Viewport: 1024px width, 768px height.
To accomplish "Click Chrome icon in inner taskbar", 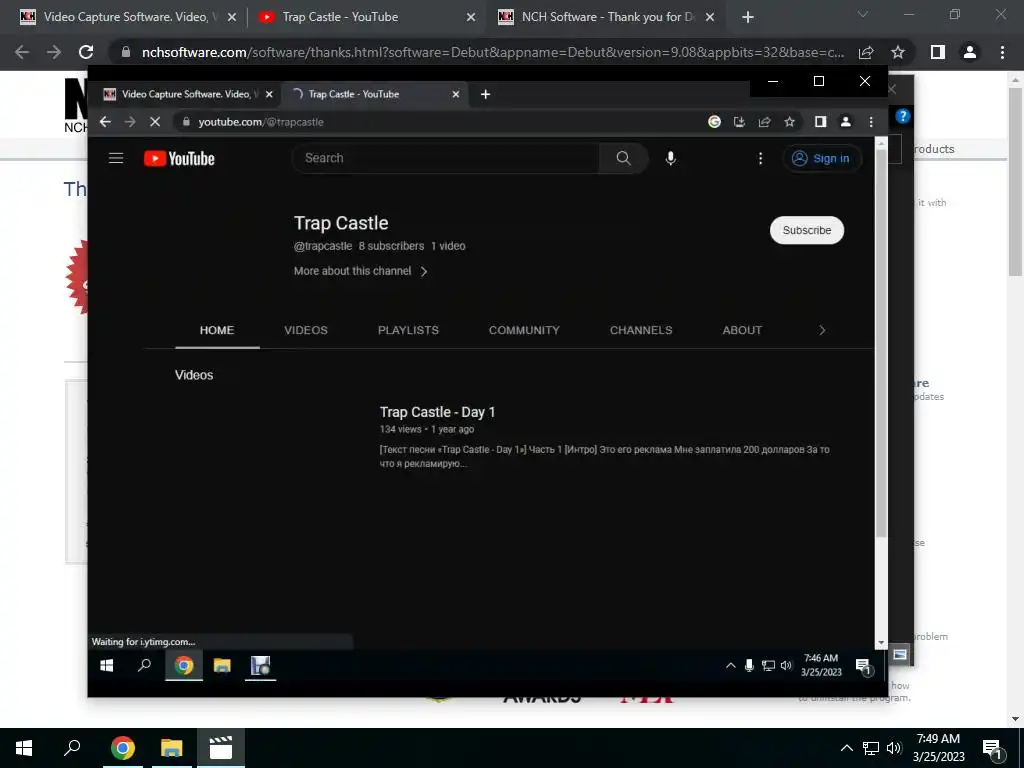I will [x=184, y=665].
